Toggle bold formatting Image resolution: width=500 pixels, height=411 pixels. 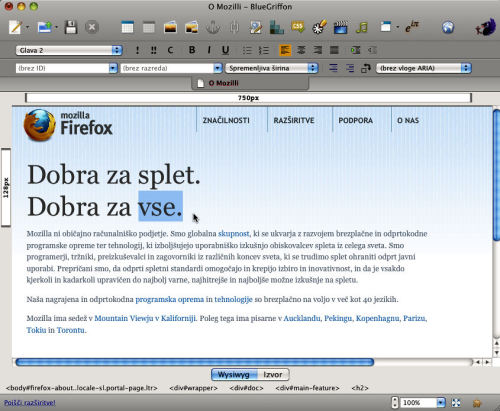click(x=192, y=50)
